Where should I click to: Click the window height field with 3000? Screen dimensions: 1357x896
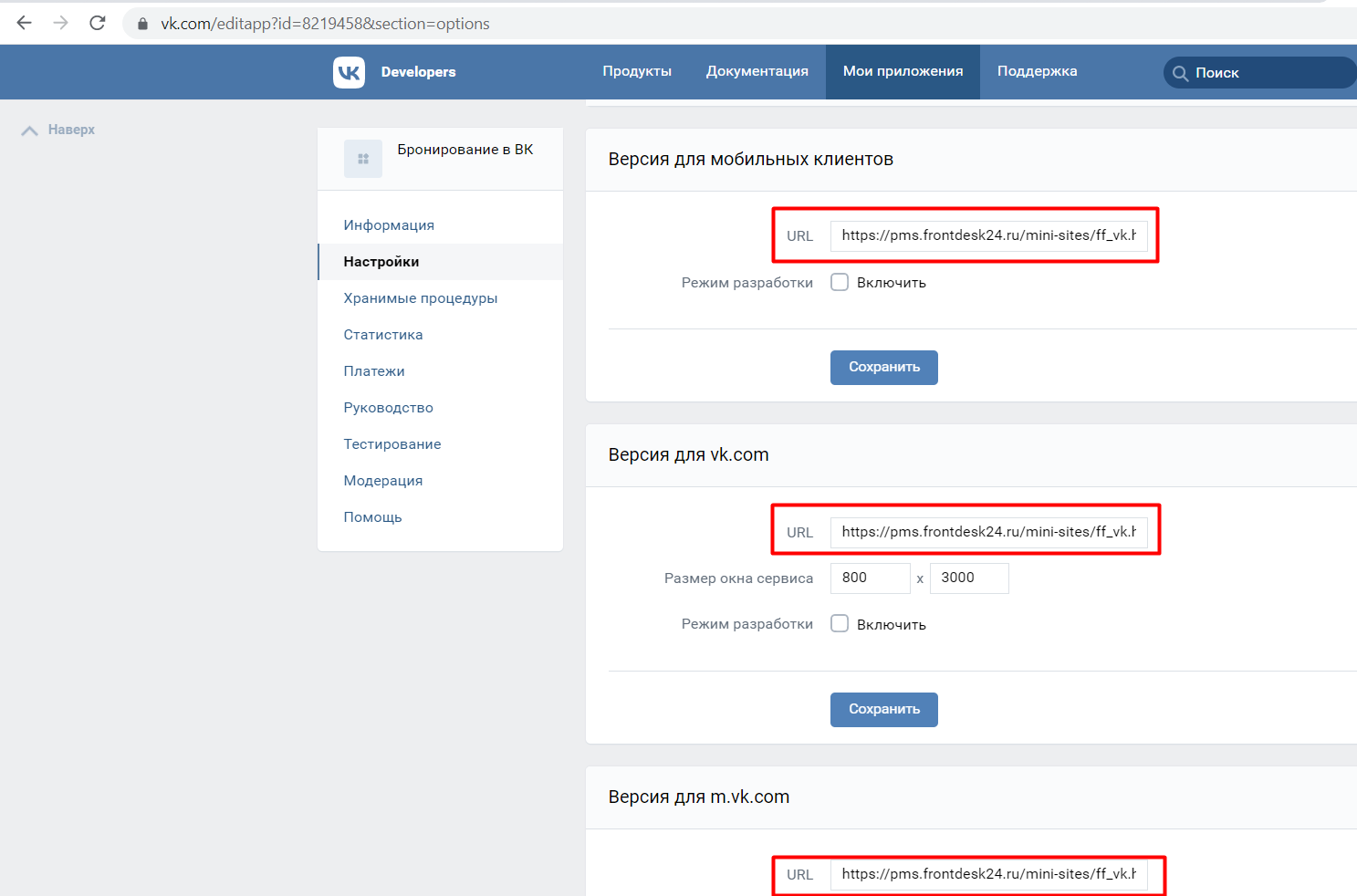(x=969, y=578)
